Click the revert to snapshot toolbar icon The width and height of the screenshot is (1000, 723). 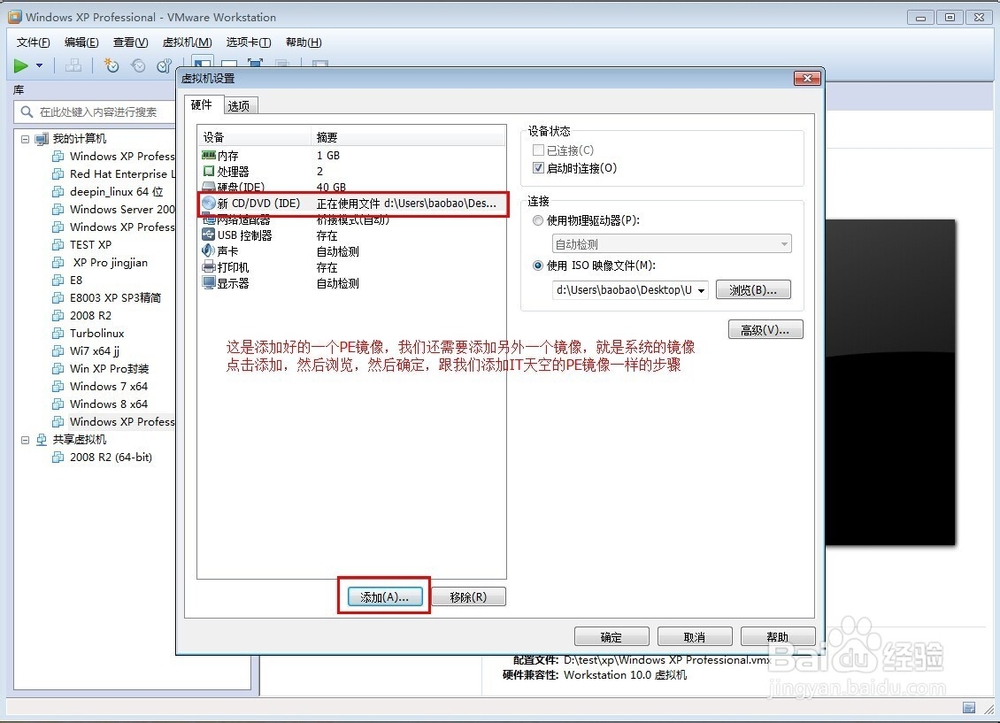pyautogui.click(x=138, y=66)
